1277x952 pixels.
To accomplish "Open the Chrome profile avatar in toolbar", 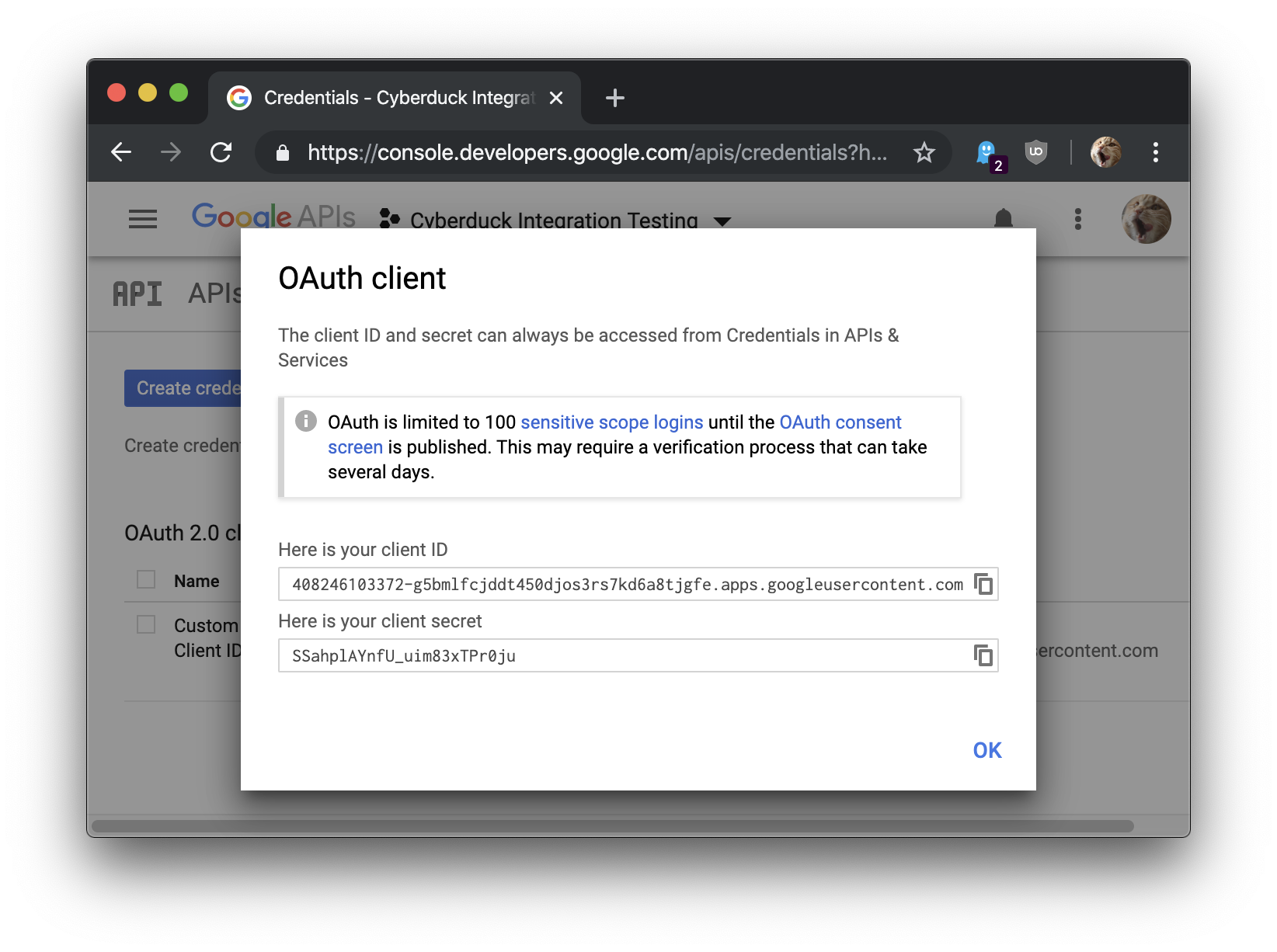I will tap(1105, 152).
